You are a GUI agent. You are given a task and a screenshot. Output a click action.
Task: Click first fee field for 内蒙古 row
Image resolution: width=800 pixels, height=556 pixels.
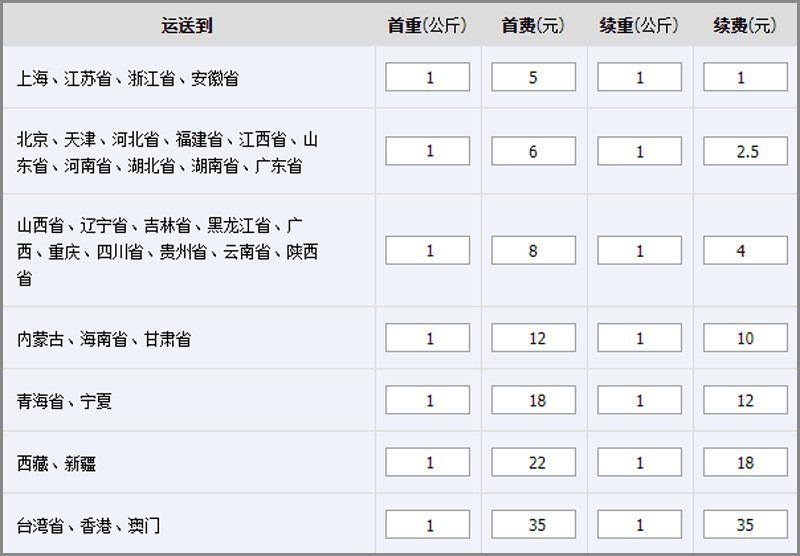pos(534,338)
